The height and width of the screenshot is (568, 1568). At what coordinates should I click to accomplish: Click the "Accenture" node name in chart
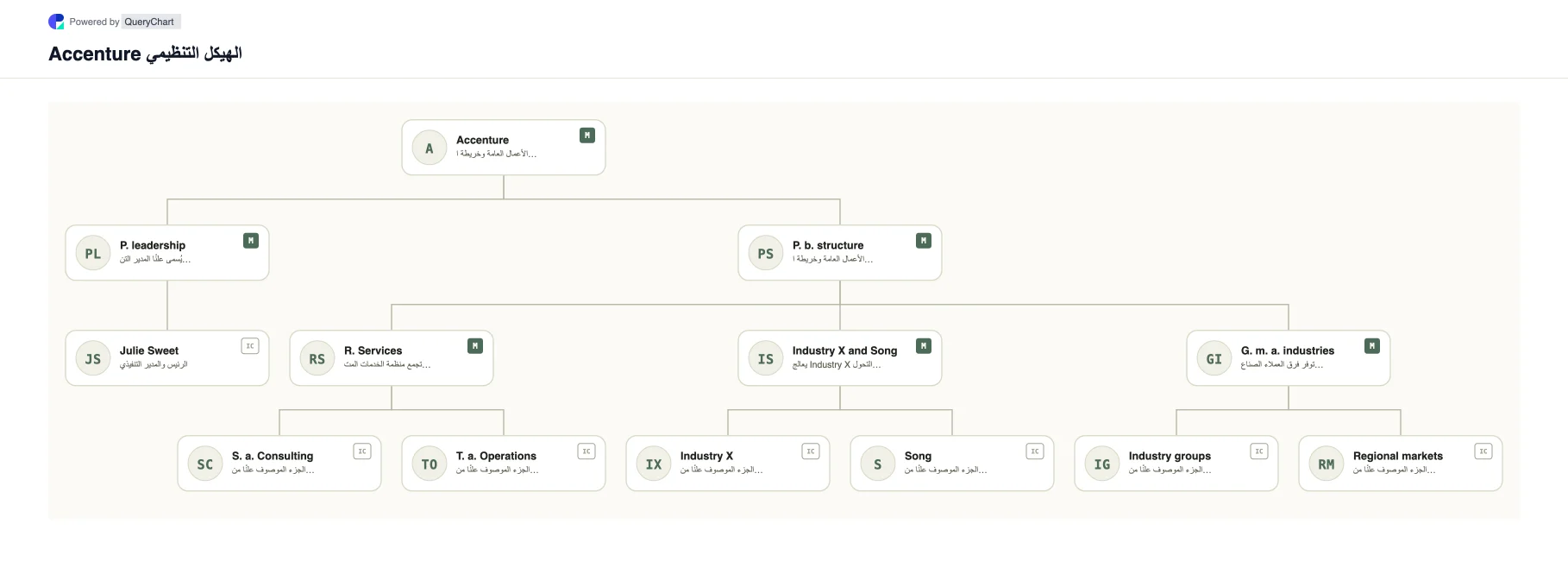tap(482, 140)
